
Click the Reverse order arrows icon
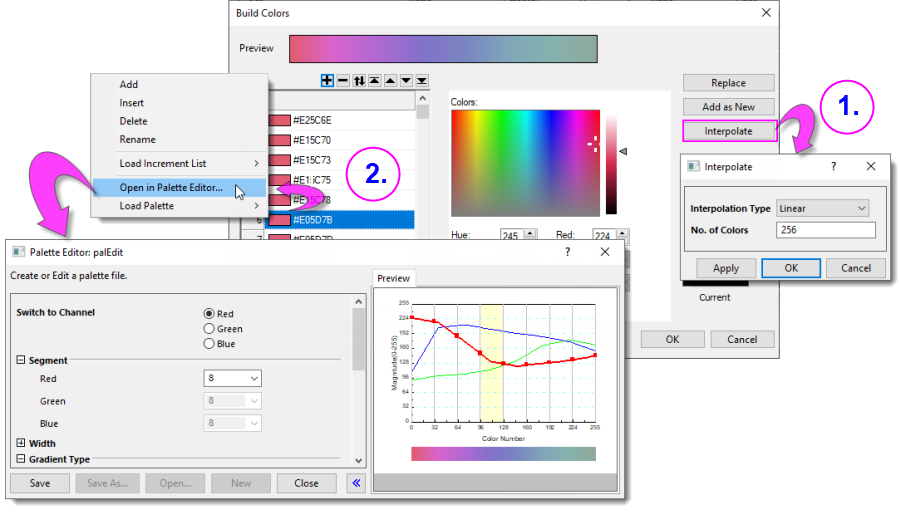coord(359,81)
